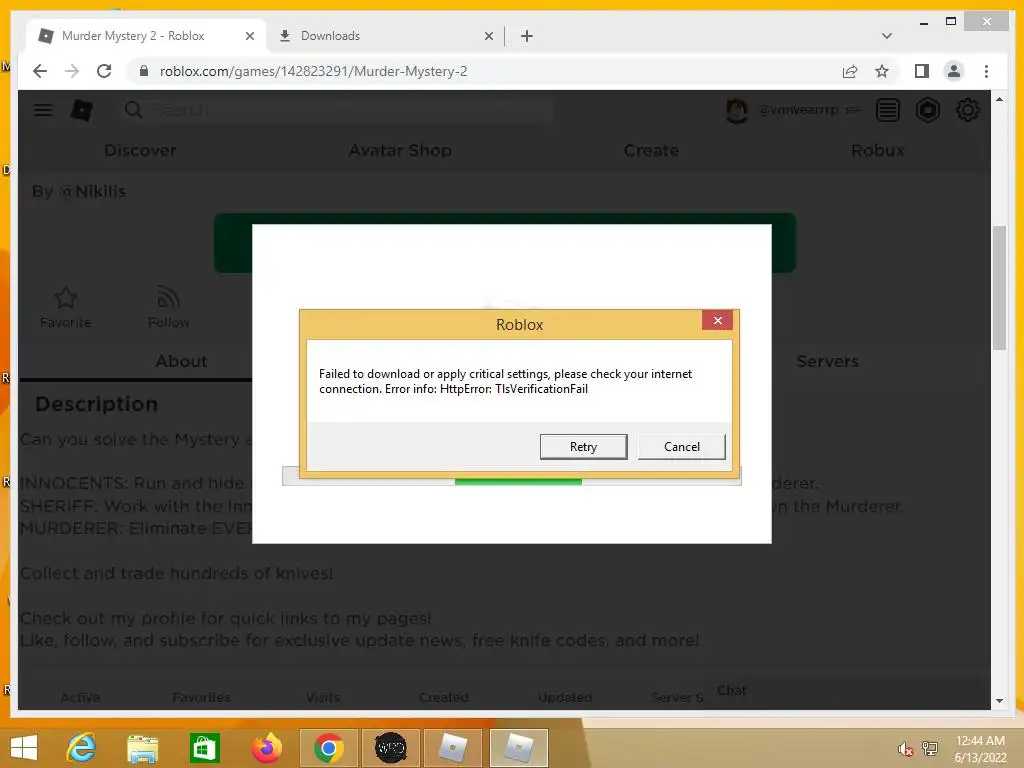Image resolution: width=1024 pixels, height=768 pixels.
Task: Click the first Roblox taskbar button
Action: tap(453, 748)
